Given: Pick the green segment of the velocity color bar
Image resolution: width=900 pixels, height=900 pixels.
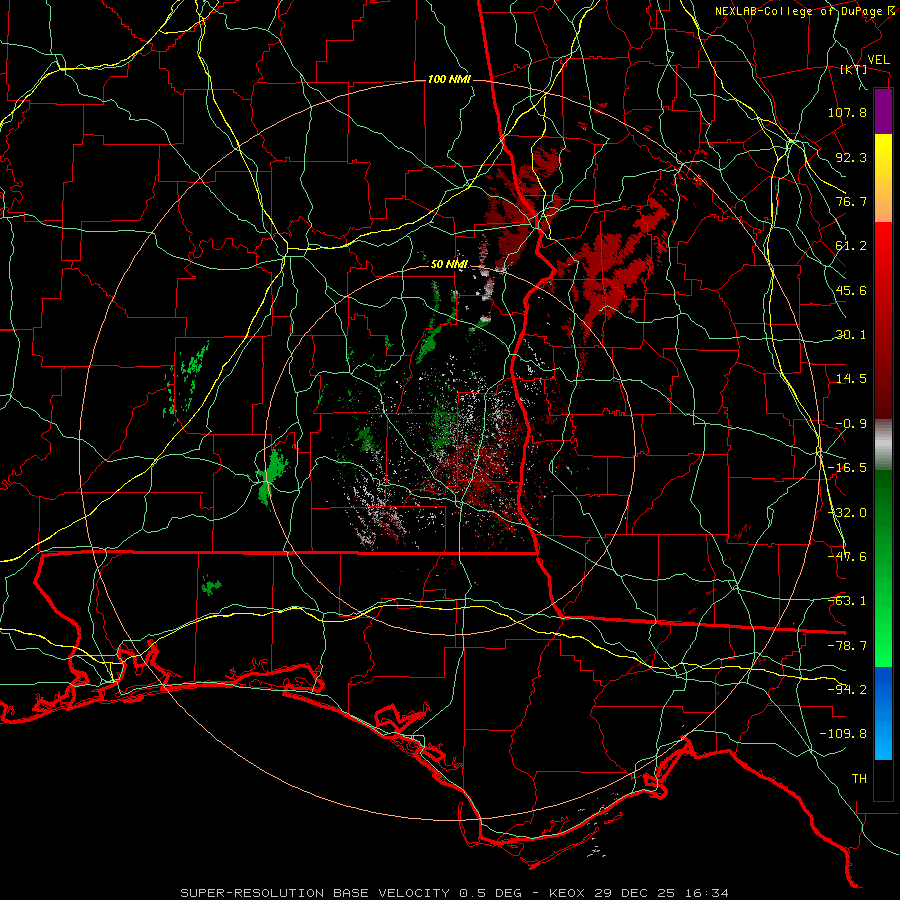Looking at the screenshot, I should [x=883, y=568].
